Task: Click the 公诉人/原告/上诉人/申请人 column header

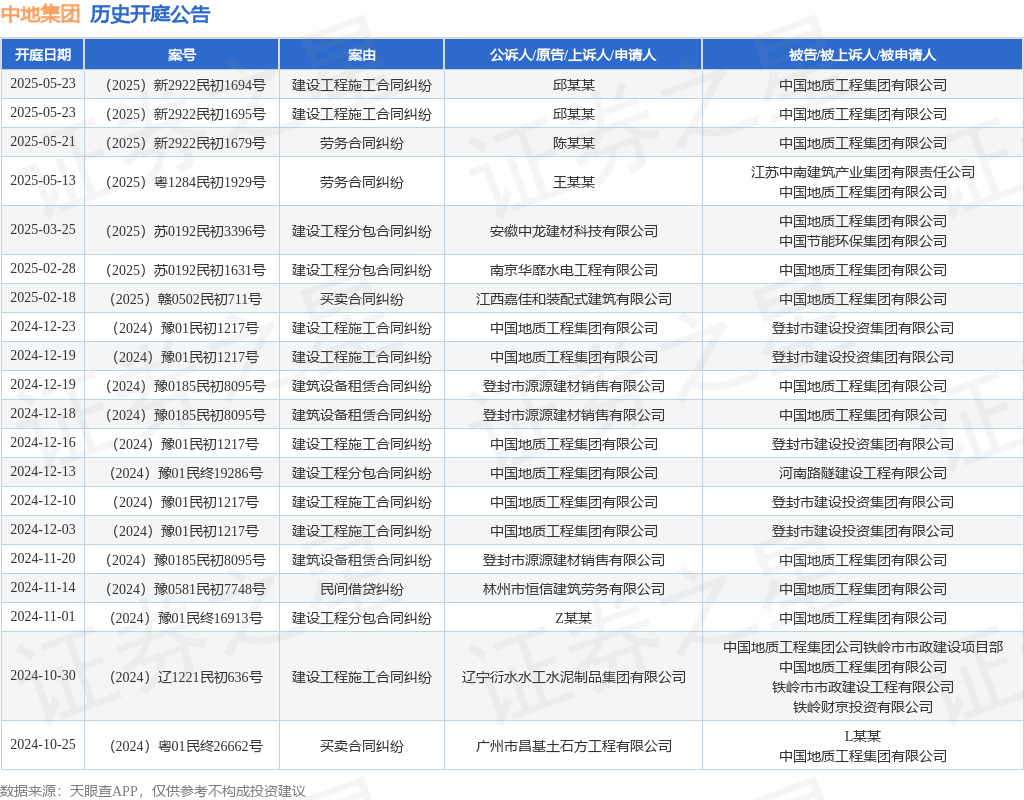Action: 573,55
